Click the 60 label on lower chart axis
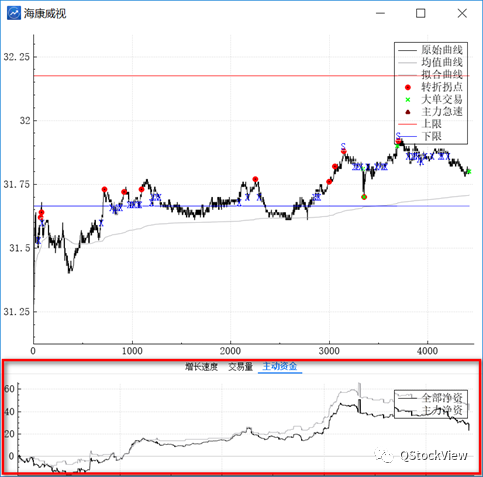The image size is (483, 477). pyautogui.click(x=9, y=389)
